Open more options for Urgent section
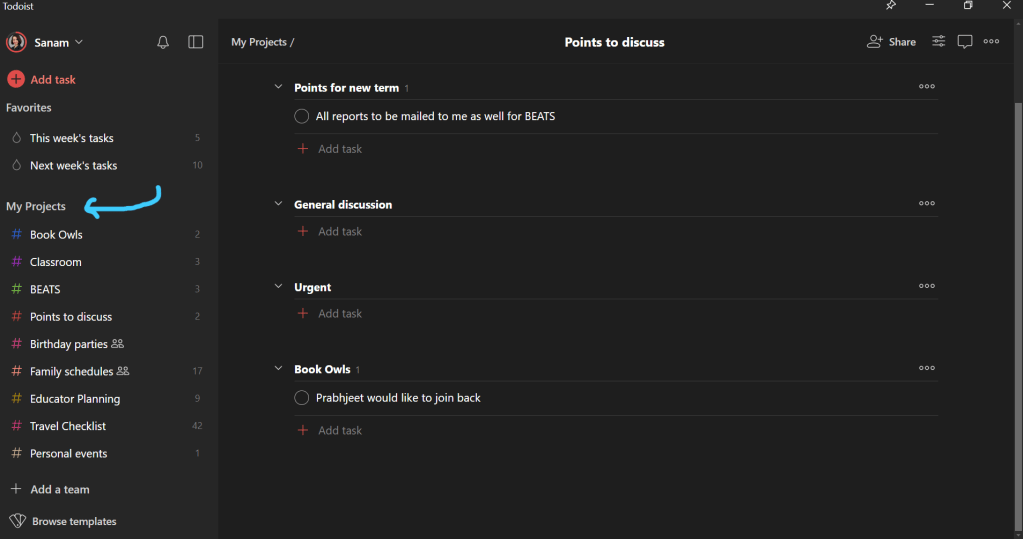Image resolution: width=1023 pixels, height=539 pixels. [927, 286]
